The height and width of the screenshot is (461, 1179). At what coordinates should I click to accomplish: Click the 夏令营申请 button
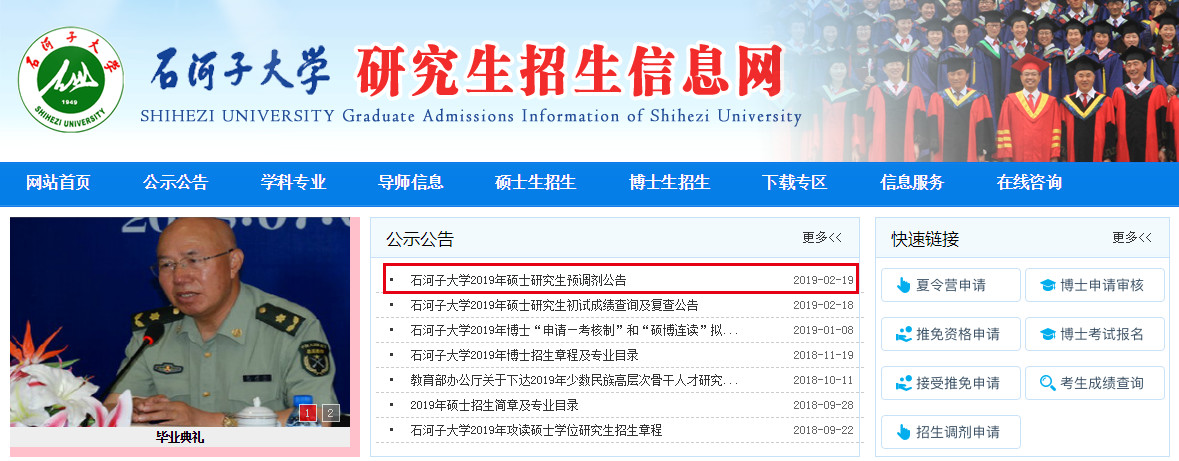950,285
